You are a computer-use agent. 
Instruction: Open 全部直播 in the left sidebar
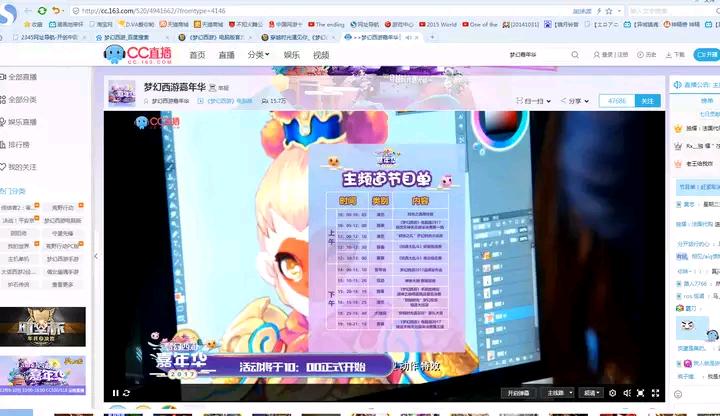pos(22,76)
